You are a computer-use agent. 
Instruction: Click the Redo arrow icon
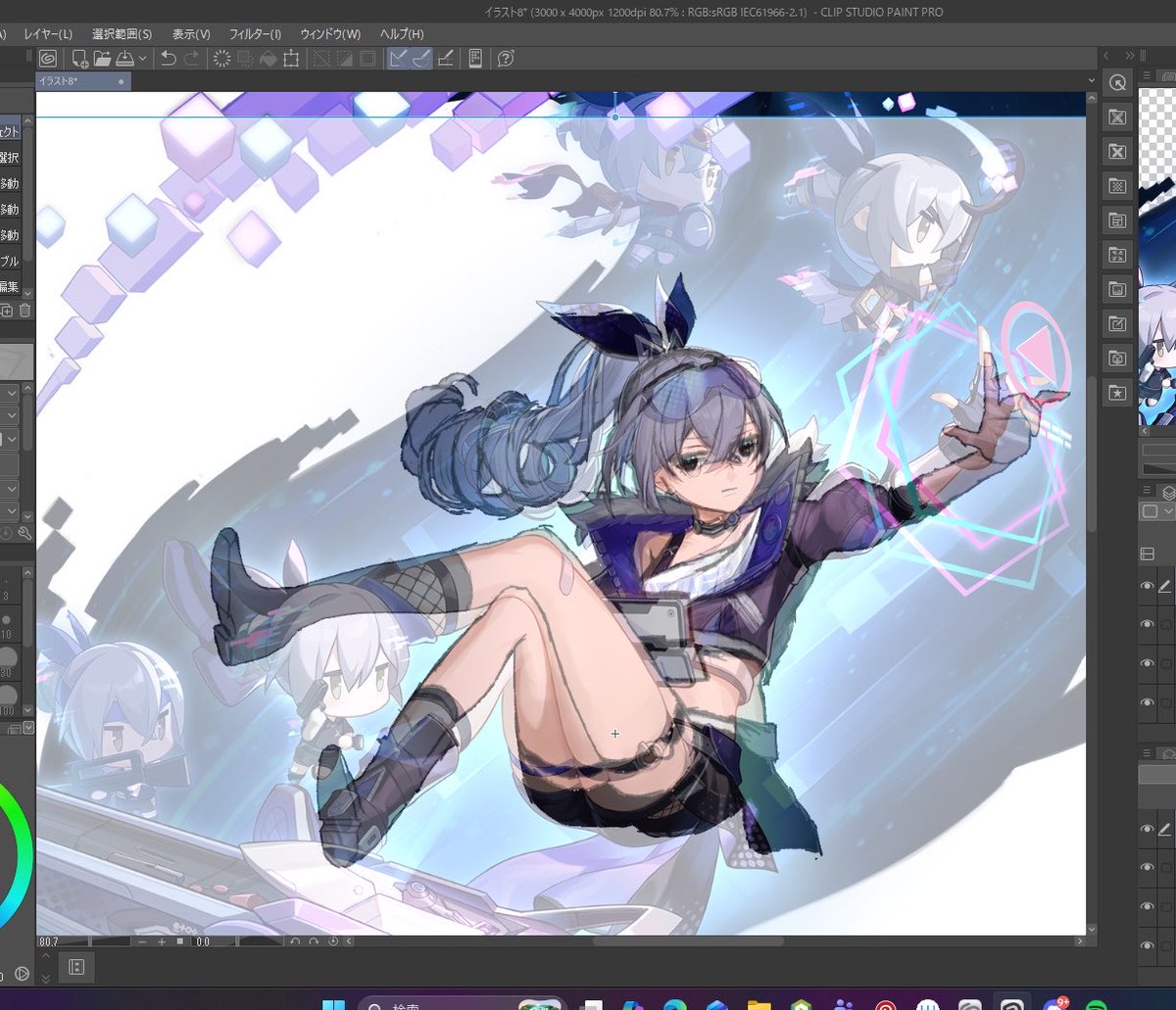coord(191,59)
